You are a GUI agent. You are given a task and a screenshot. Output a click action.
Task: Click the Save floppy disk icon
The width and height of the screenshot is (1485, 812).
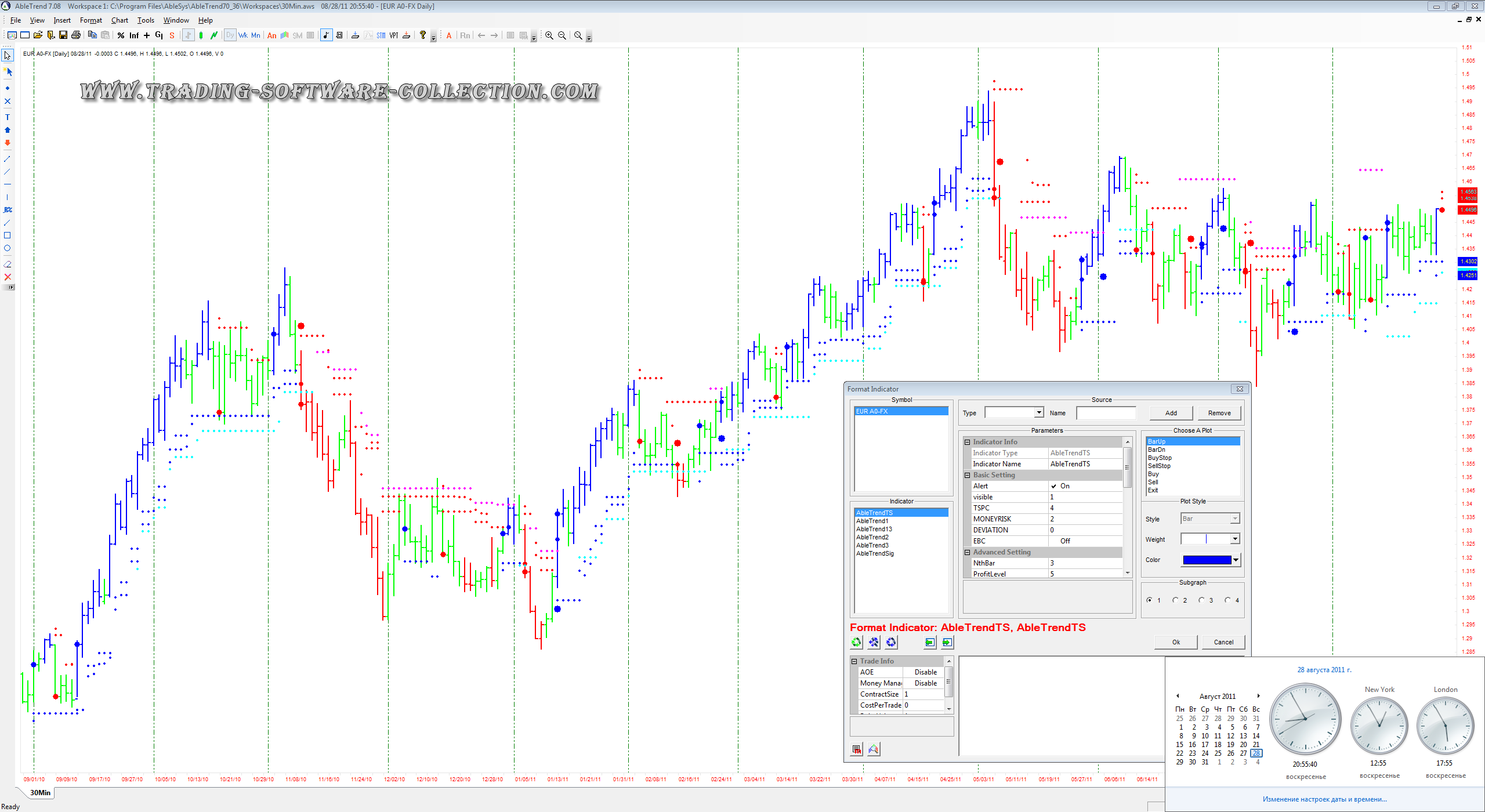tap(63, 35)
